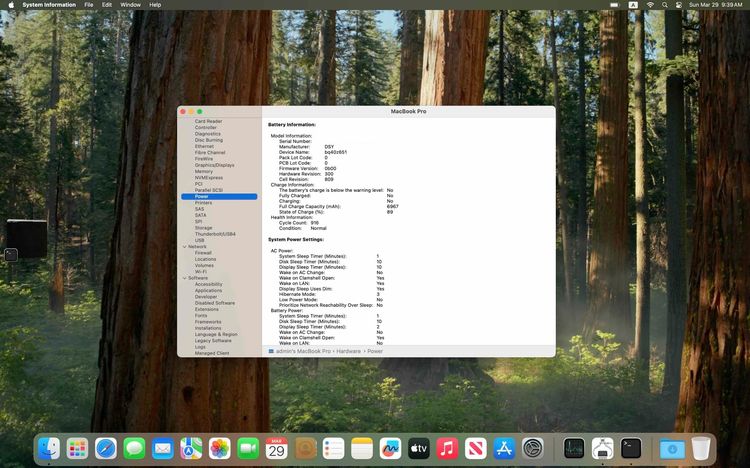Screen dimensions: 750x468
Task: Open the Help menu
Action: [x=155, y=5]
